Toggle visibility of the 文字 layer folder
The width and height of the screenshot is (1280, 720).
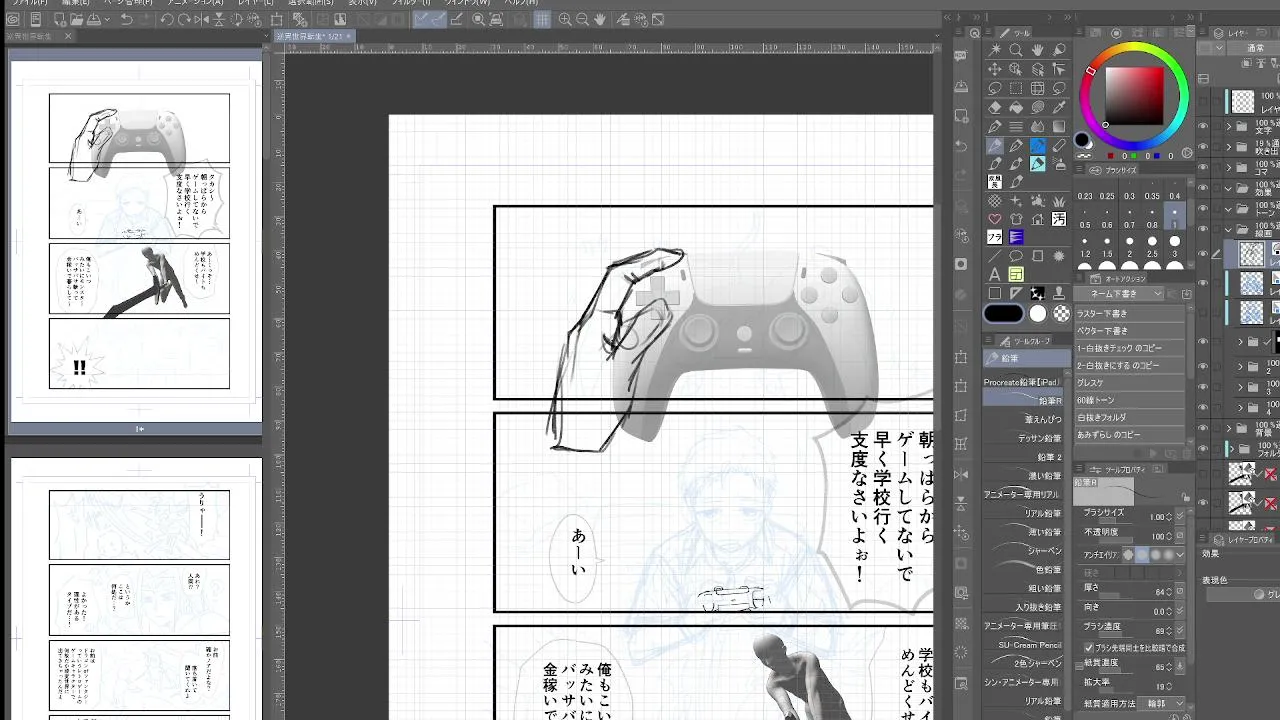click(1203, 127)
